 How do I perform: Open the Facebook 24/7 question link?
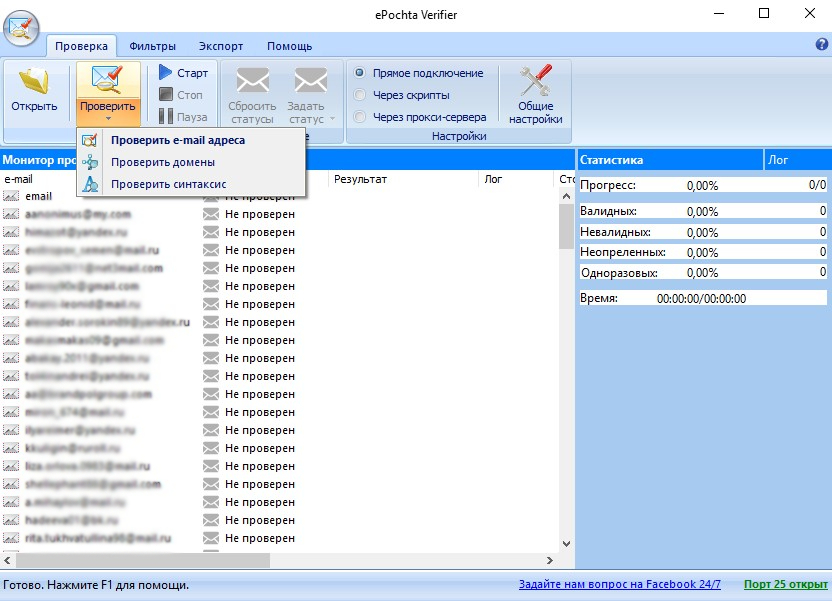pyautogui.click(x=620, y=584)
